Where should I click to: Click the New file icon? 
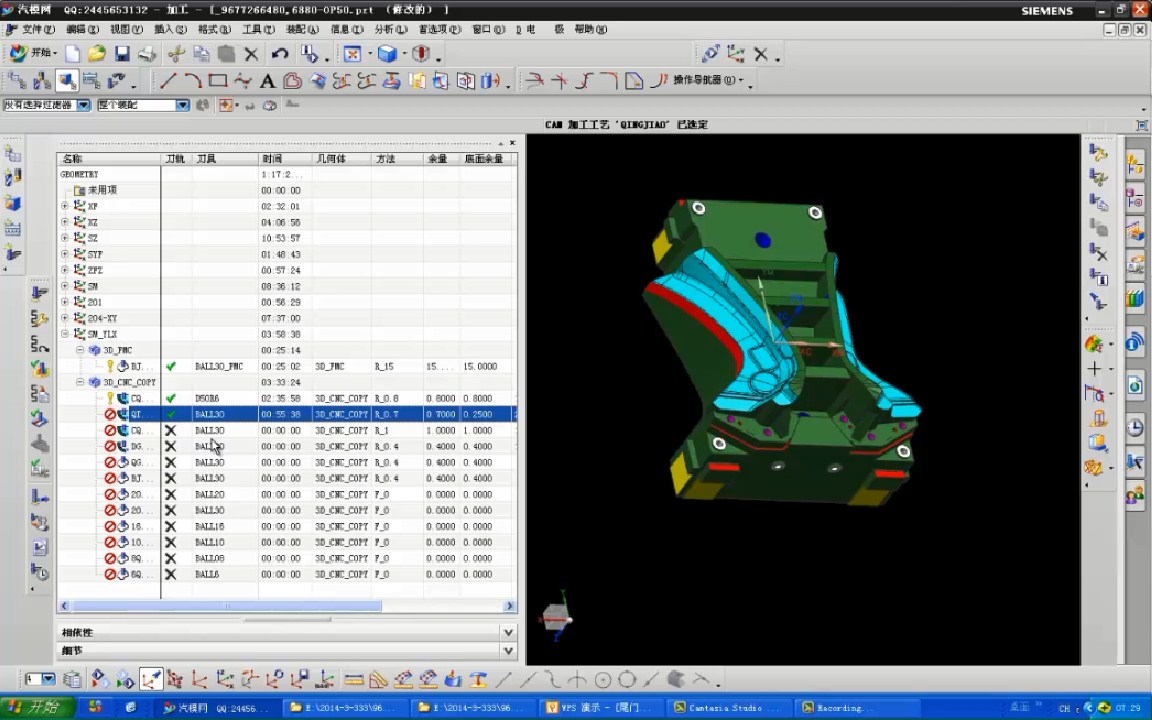[x=72, y=54]
